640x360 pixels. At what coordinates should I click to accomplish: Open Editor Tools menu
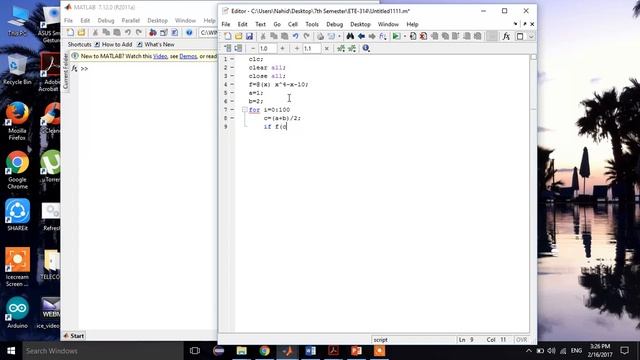tap(312, 24)
